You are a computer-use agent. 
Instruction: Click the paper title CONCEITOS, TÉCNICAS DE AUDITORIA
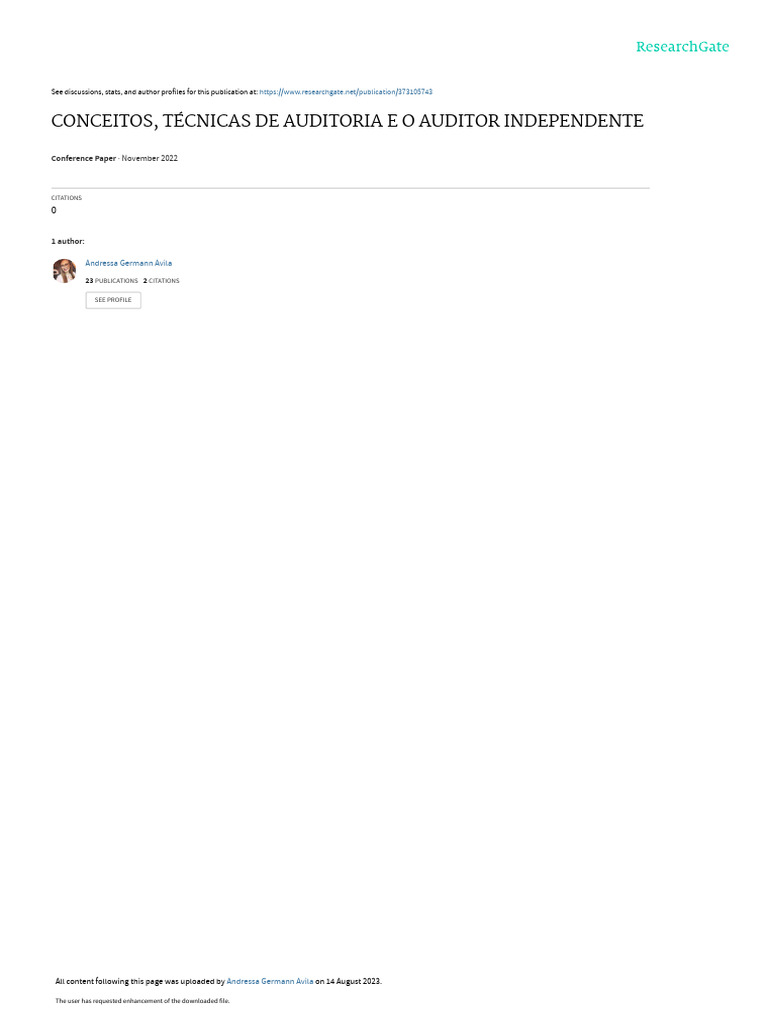[x=347, y=121]
